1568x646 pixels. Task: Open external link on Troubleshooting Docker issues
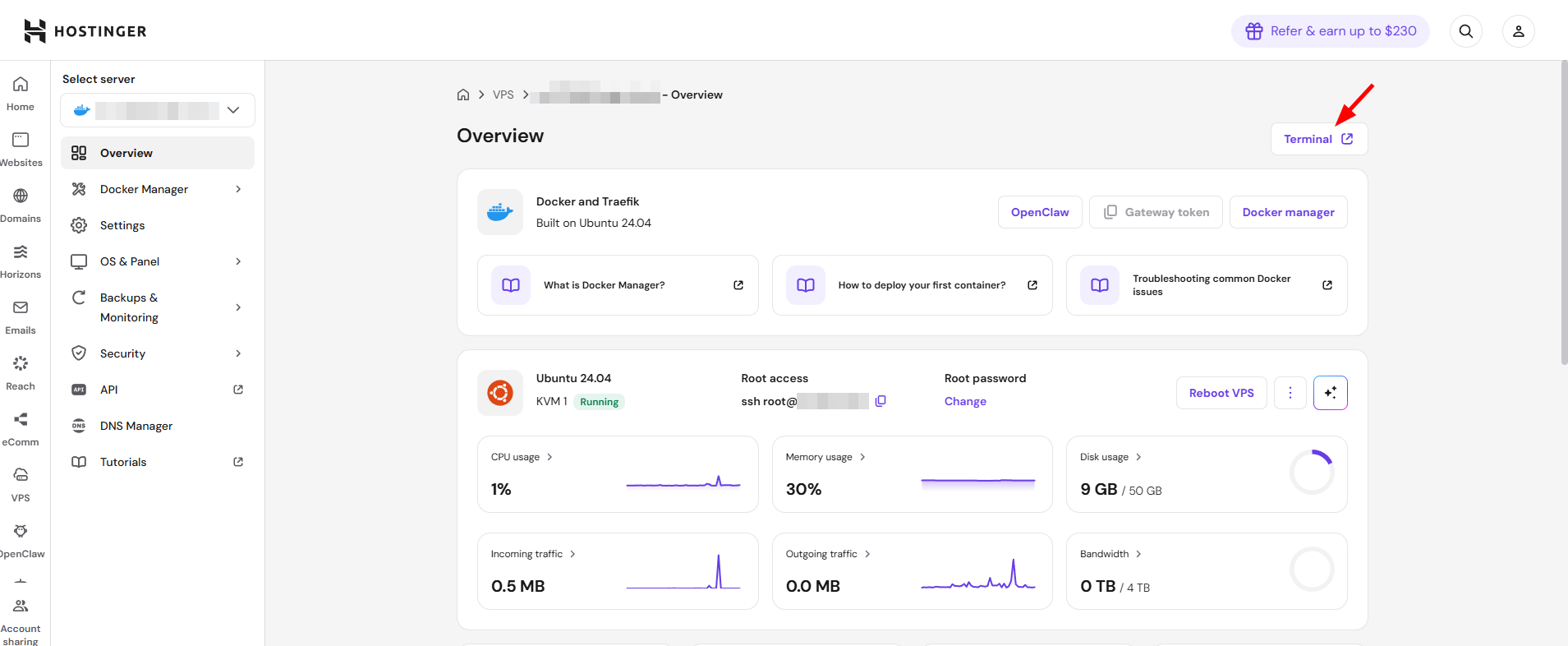click(x=1327, y=285)
